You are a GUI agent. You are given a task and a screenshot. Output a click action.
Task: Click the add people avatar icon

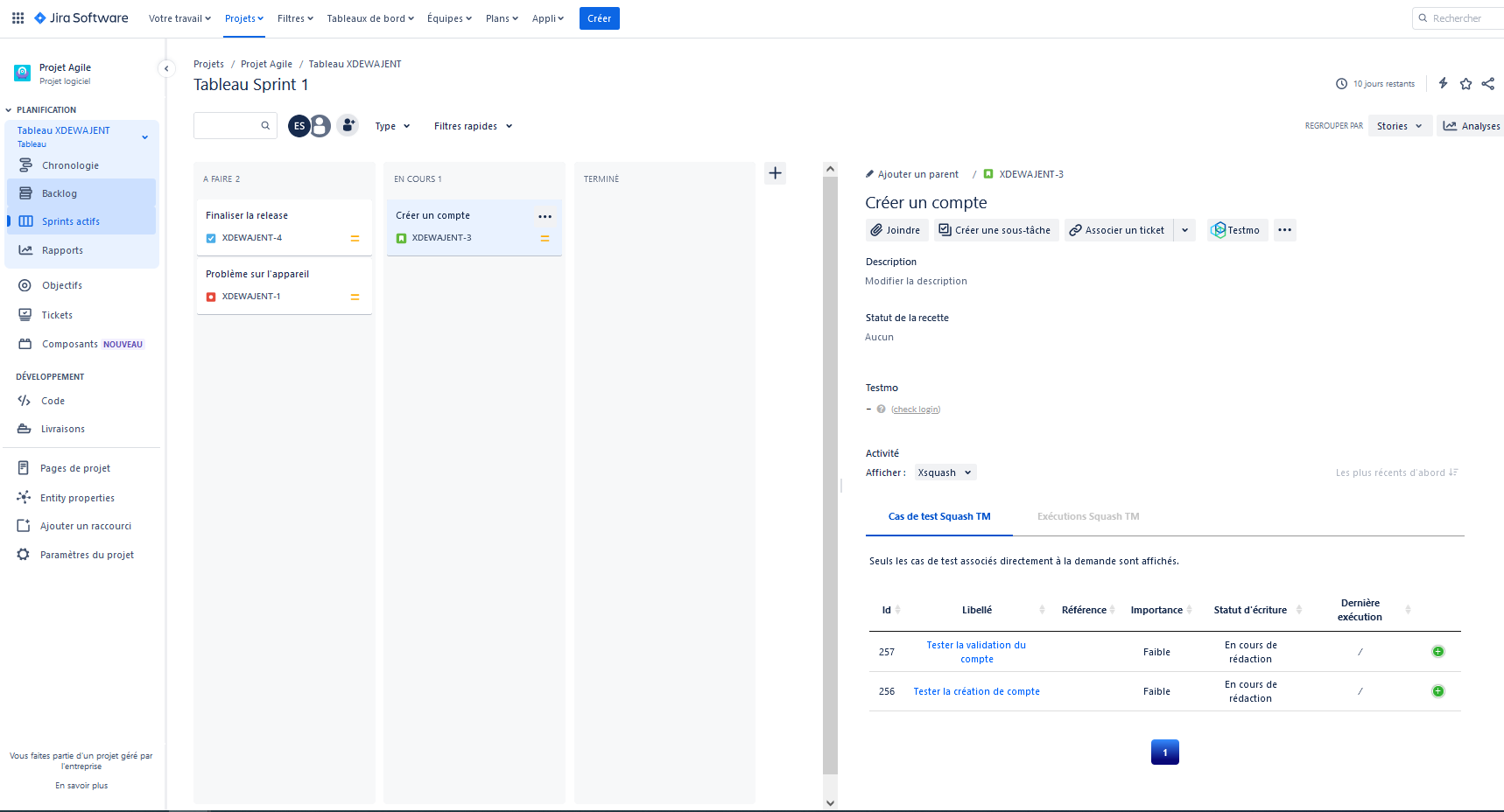[x=348, y=126]
